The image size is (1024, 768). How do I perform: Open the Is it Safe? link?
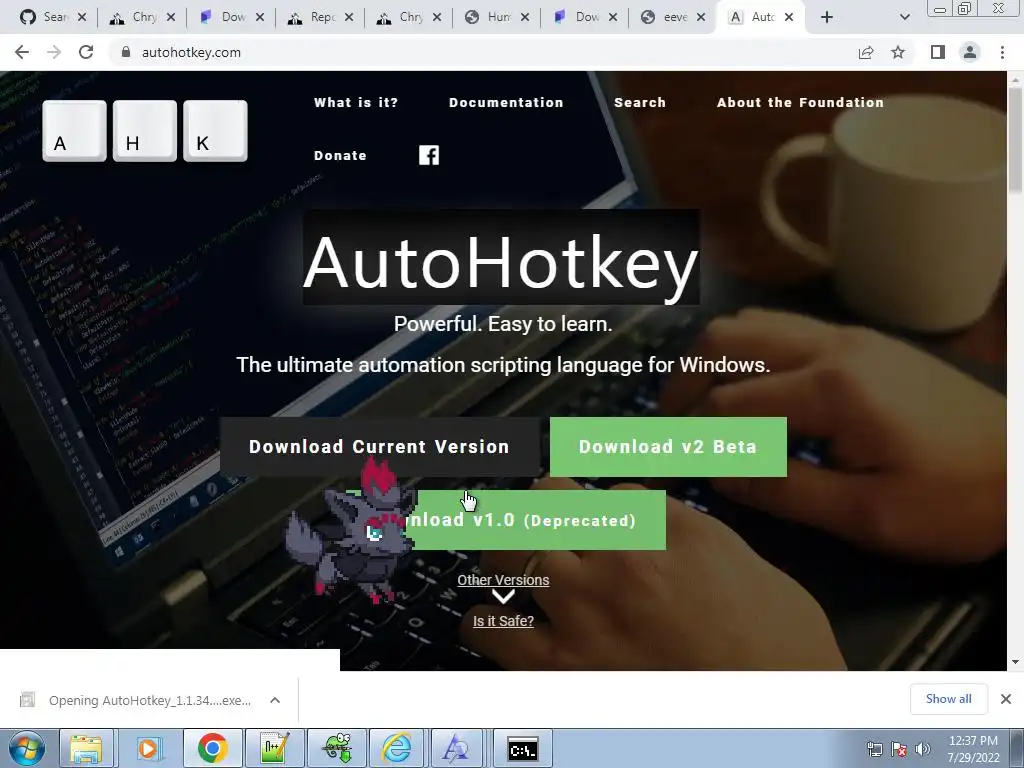click(503, 621)
